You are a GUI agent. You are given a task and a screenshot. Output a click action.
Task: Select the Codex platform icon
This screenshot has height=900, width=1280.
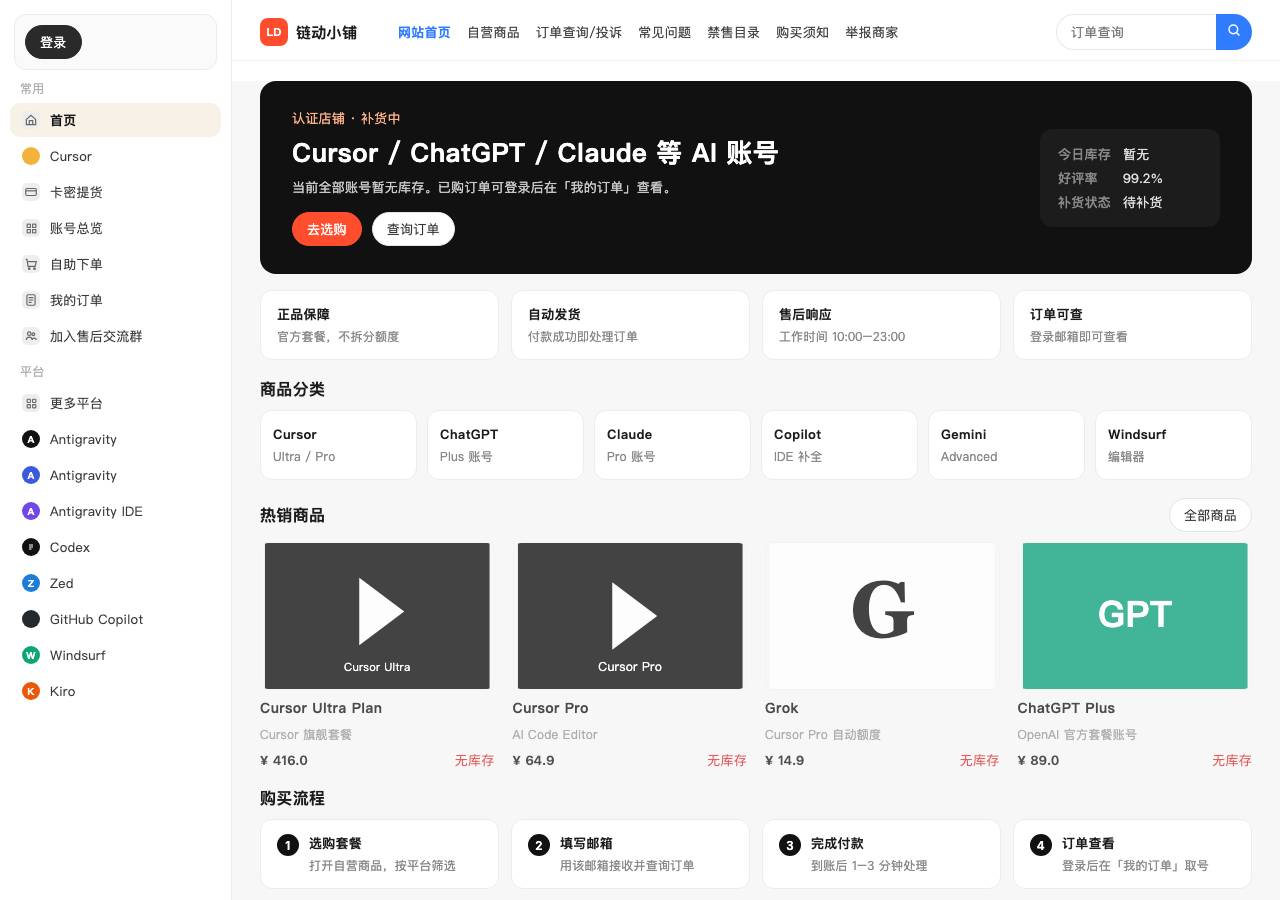pos(31,547)
